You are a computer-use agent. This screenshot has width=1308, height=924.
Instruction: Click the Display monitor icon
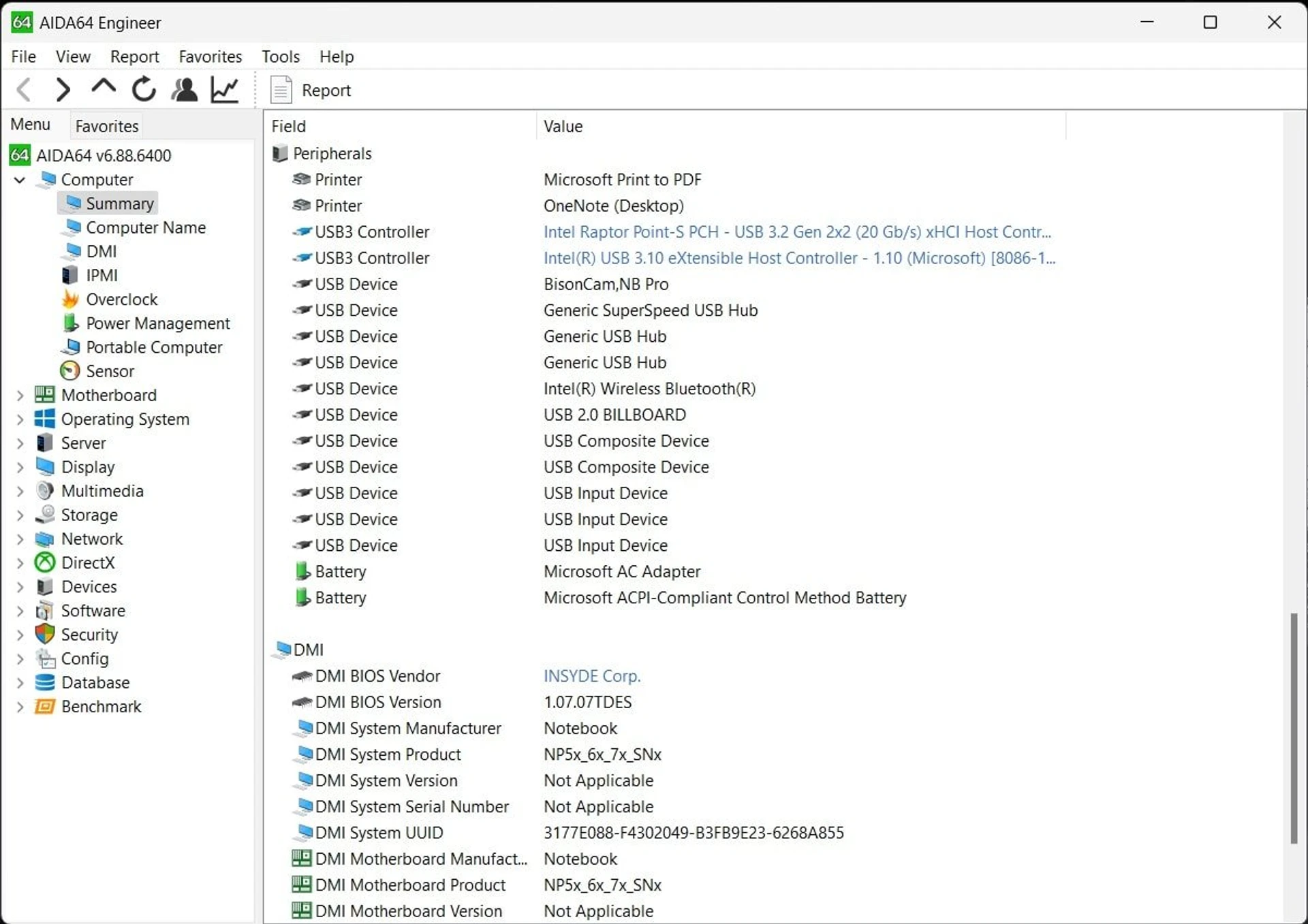pyautogui.click(x=45, y=467)
